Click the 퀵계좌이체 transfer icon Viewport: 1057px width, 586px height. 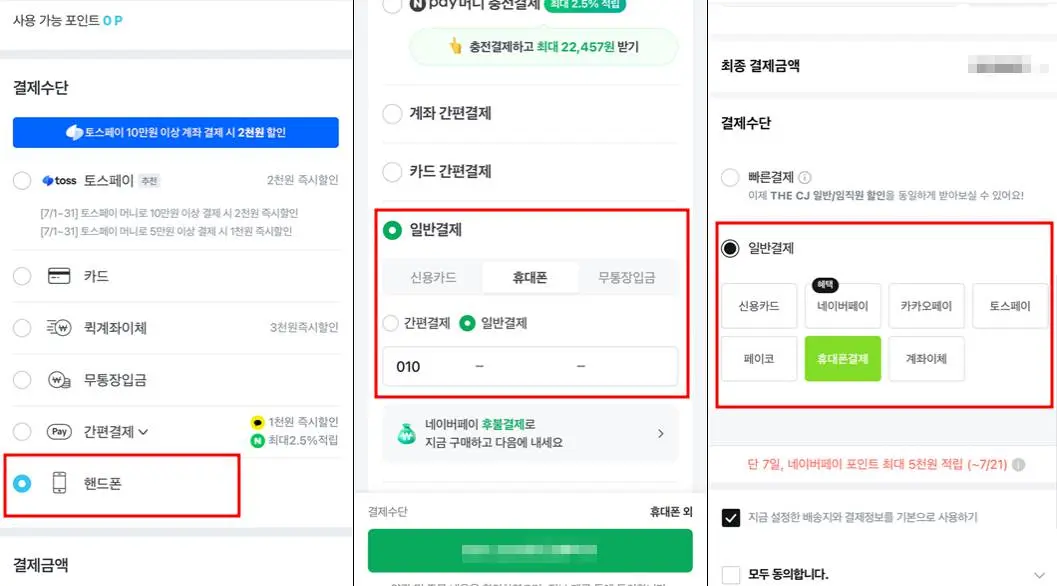click(x=59, y=328)
